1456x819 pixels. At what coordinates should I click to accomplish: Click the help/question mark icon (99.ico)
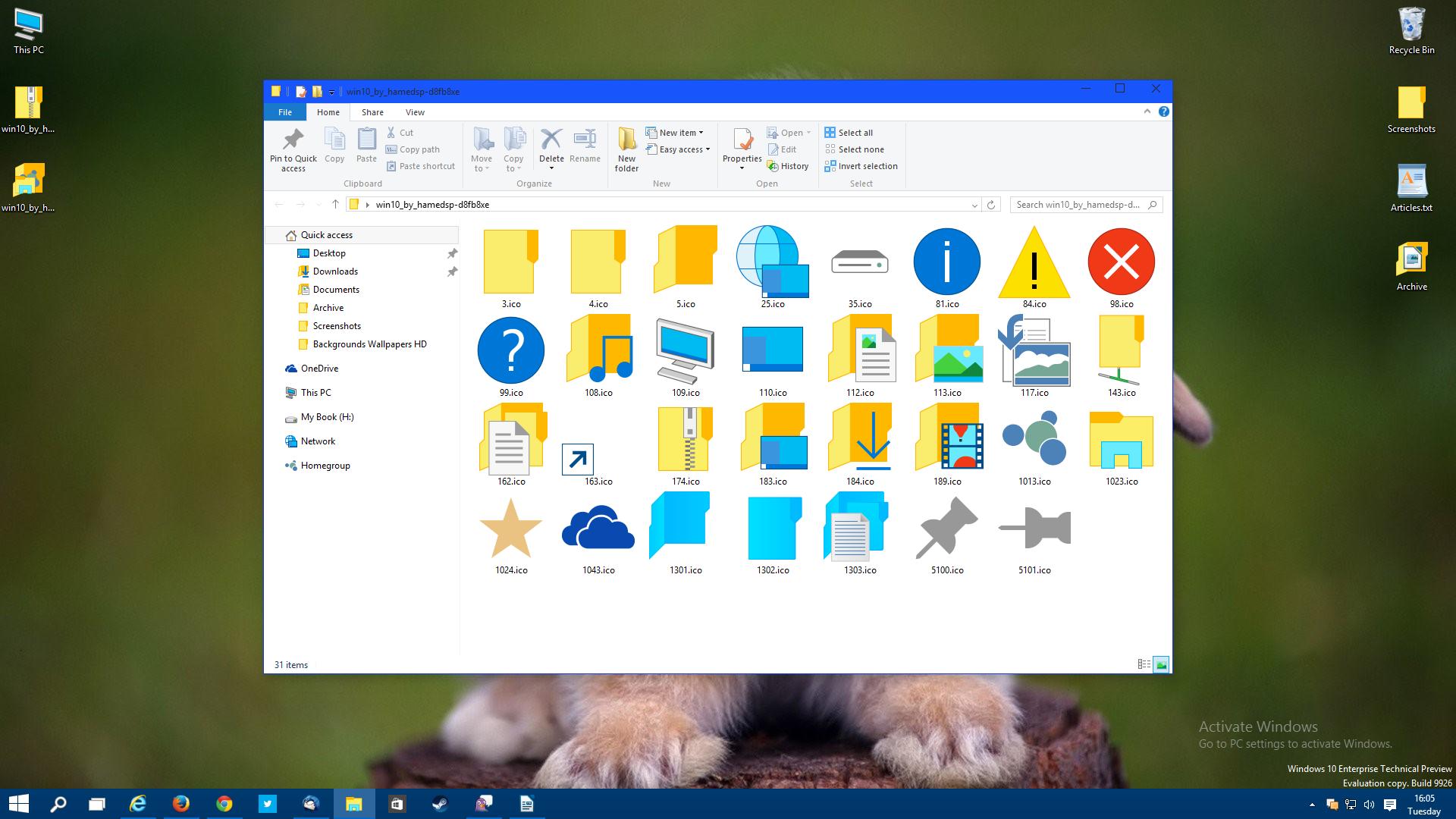tap(510, 350)
